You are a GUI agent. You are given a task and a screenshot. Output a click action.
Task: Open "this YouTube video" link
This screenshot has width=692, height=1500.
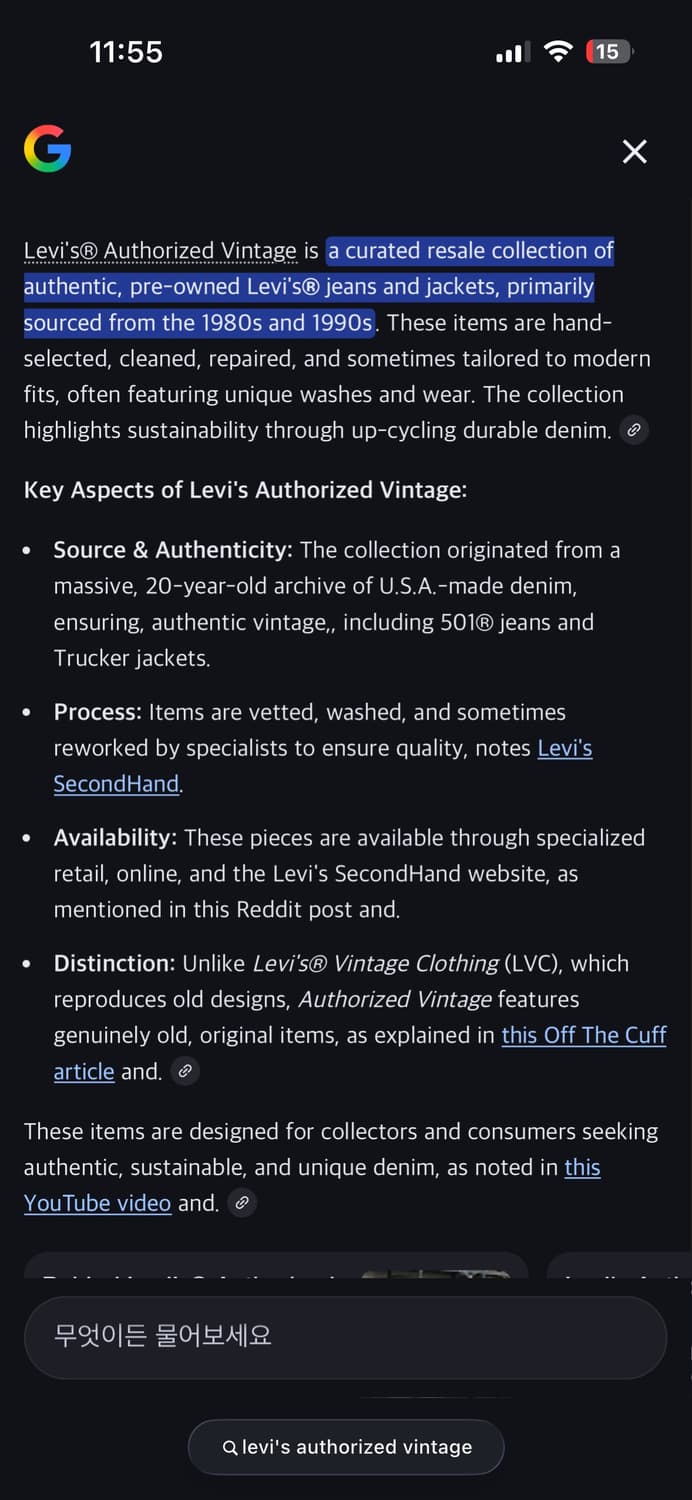(97, 1203)
